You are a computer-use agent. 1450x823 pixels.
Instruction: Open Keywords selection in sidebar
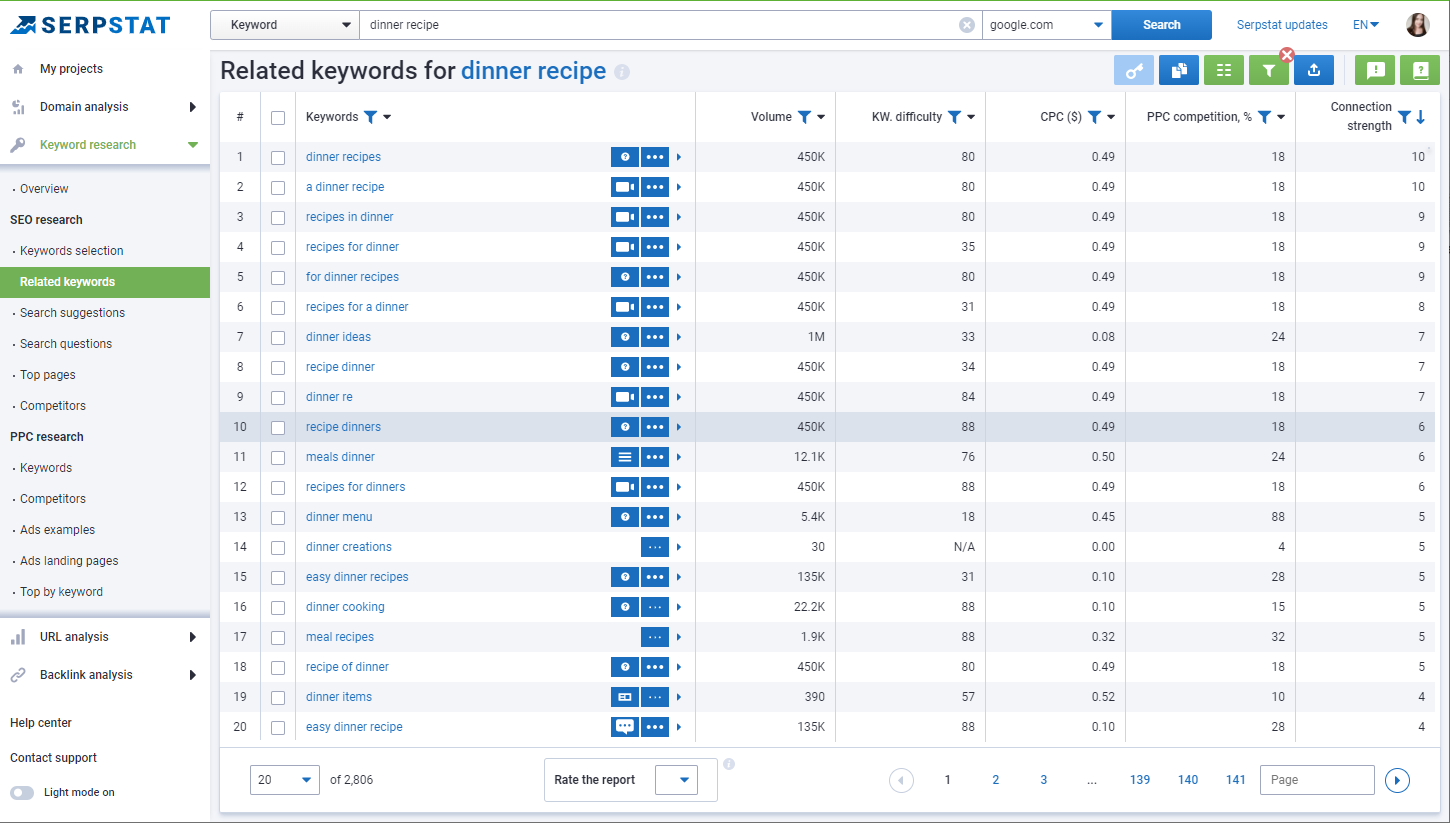(x=72, y=251)
